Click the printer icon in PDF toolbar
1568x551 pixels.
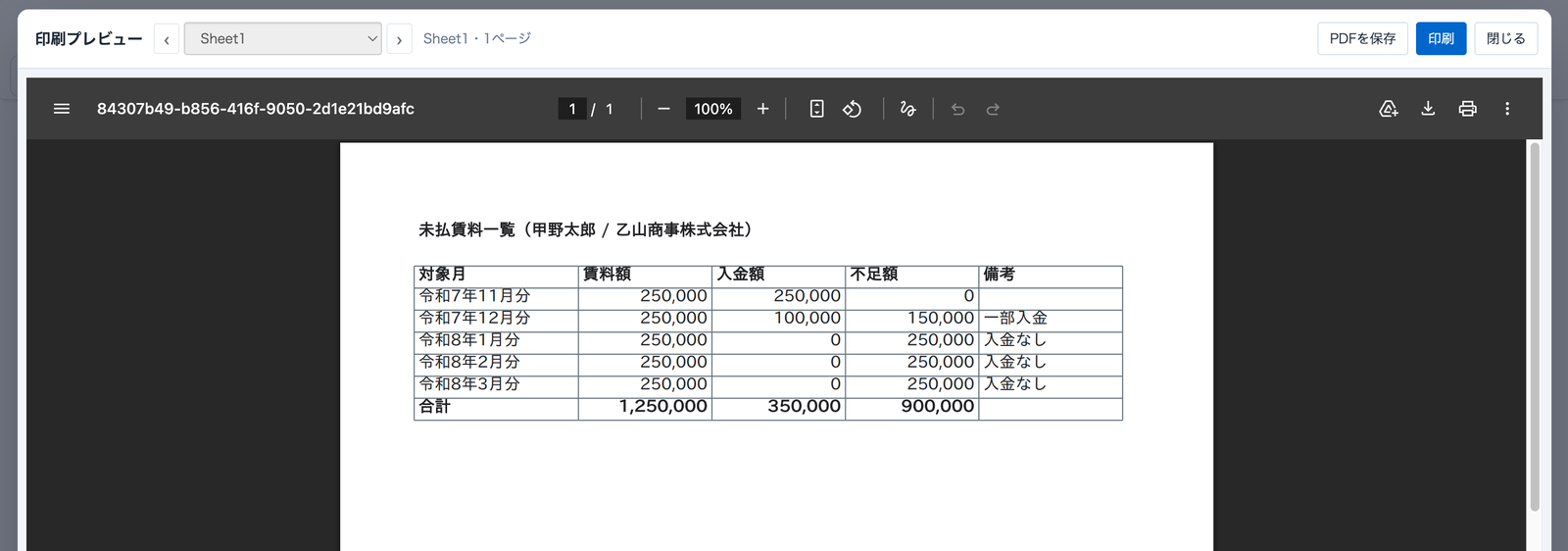[x=1467, y=109]
